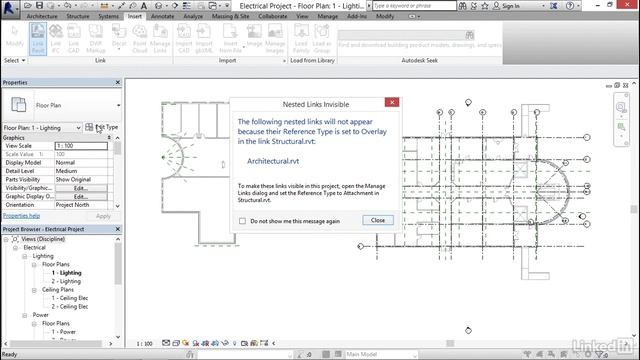Close the Properties palette

[x=118, y=82]
